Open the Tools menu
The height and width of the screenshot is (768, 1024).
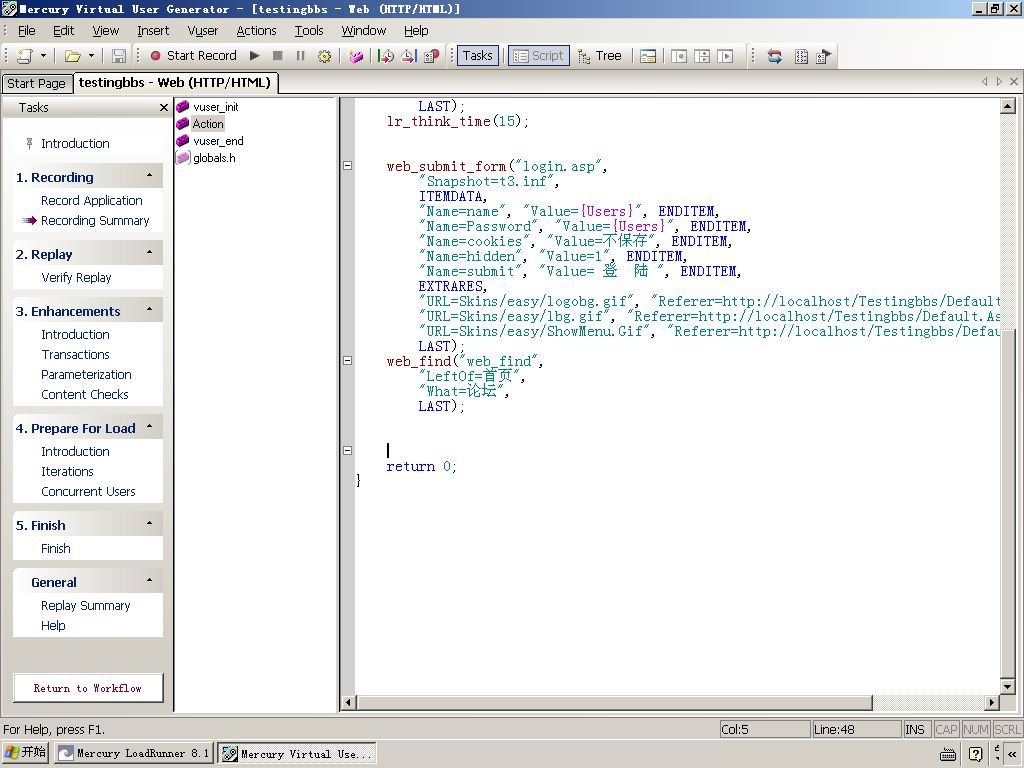point(309,31)
